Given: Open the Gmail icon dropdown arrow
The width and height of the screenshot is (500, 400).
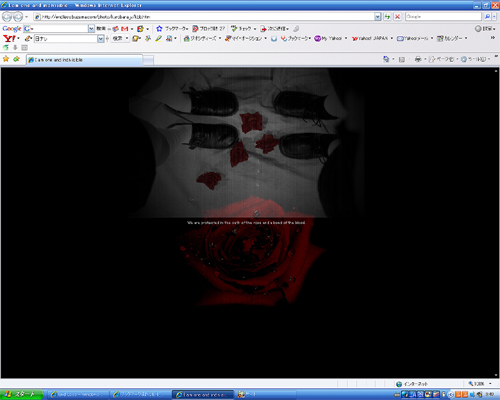Looking at the screenshot, I should [x=132, y=29].
